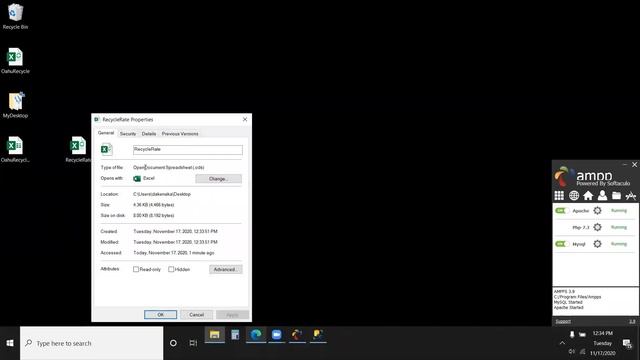Click the OpenDocument Spreadsheet type text
This screenshot has height=360, width=640.
click(x=169, y=167)
